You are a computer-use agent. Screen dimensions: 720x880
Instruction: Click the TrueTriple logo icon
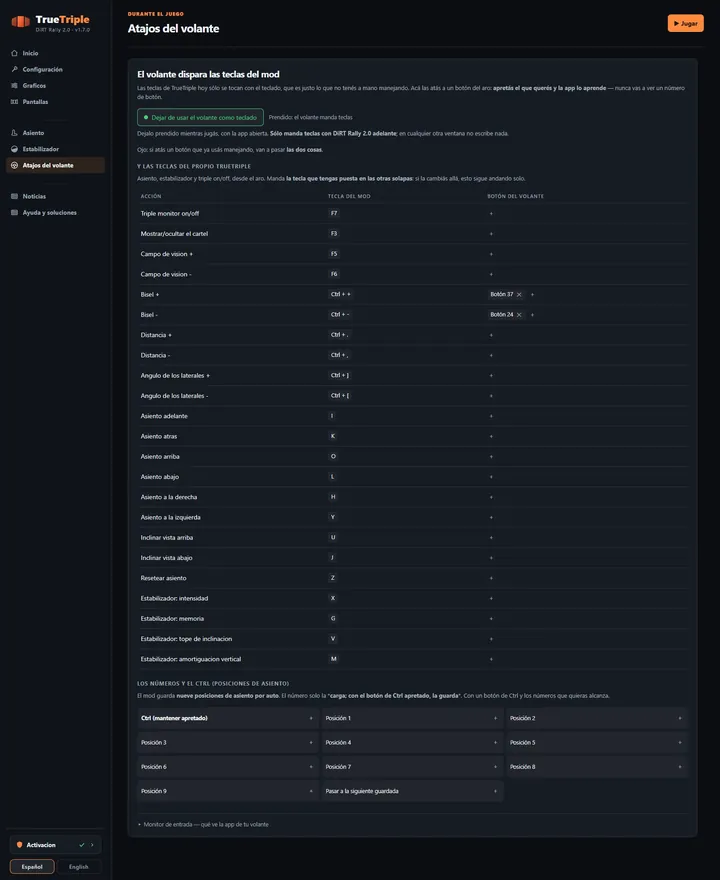pyautogui.click(x=20, y=22)
